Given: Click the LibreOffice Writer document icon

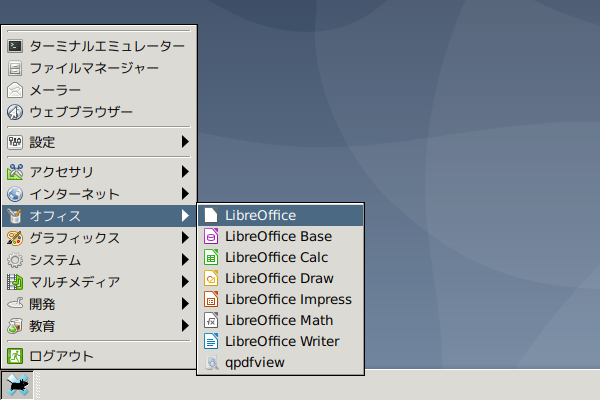Looking at the screenshot, I should click(211, 341).
